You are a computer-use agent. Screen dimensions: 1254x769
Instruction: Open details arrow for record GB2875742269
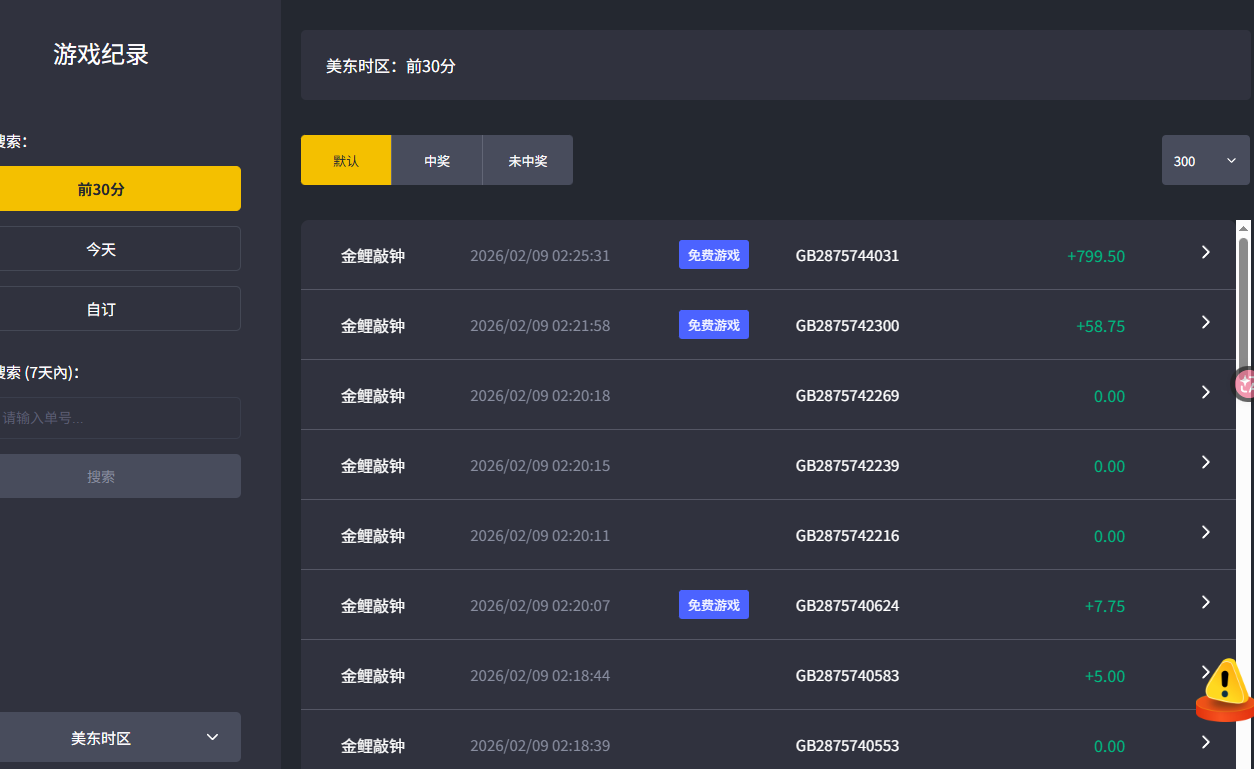coord(1205,393)
